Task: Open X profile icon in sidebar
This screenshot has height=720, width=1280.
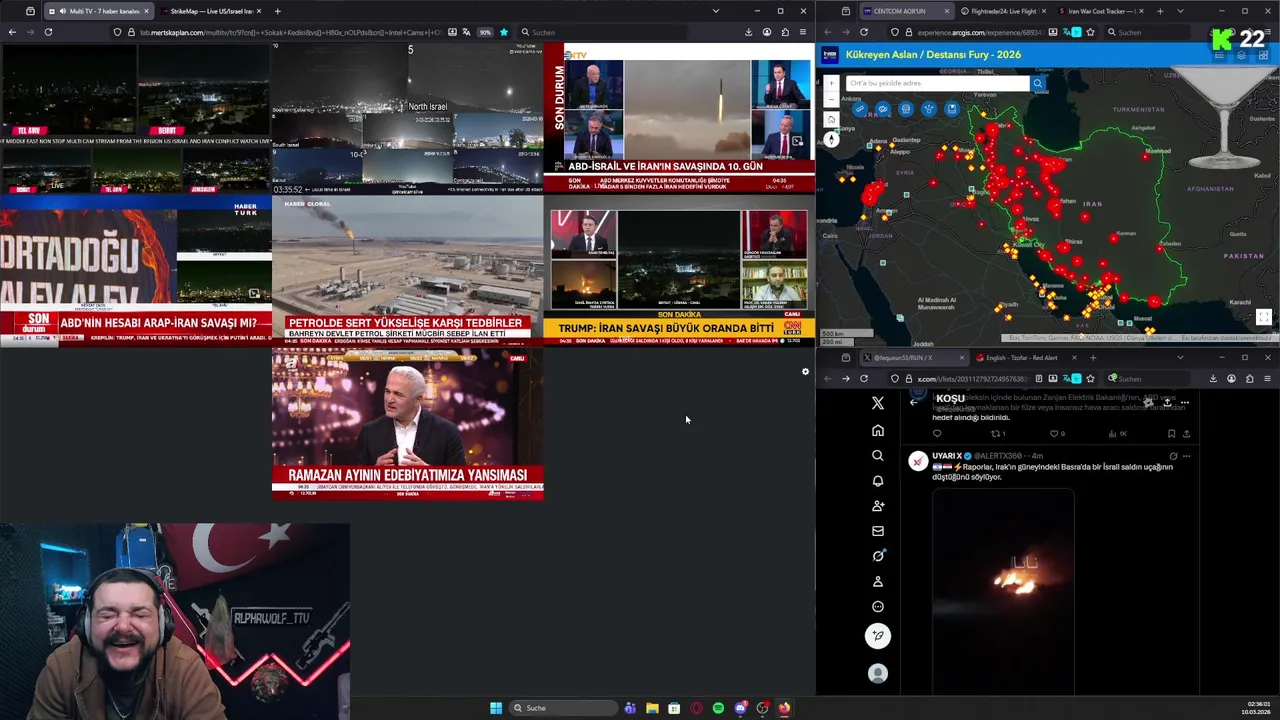Action: click(x=878, y=581)
